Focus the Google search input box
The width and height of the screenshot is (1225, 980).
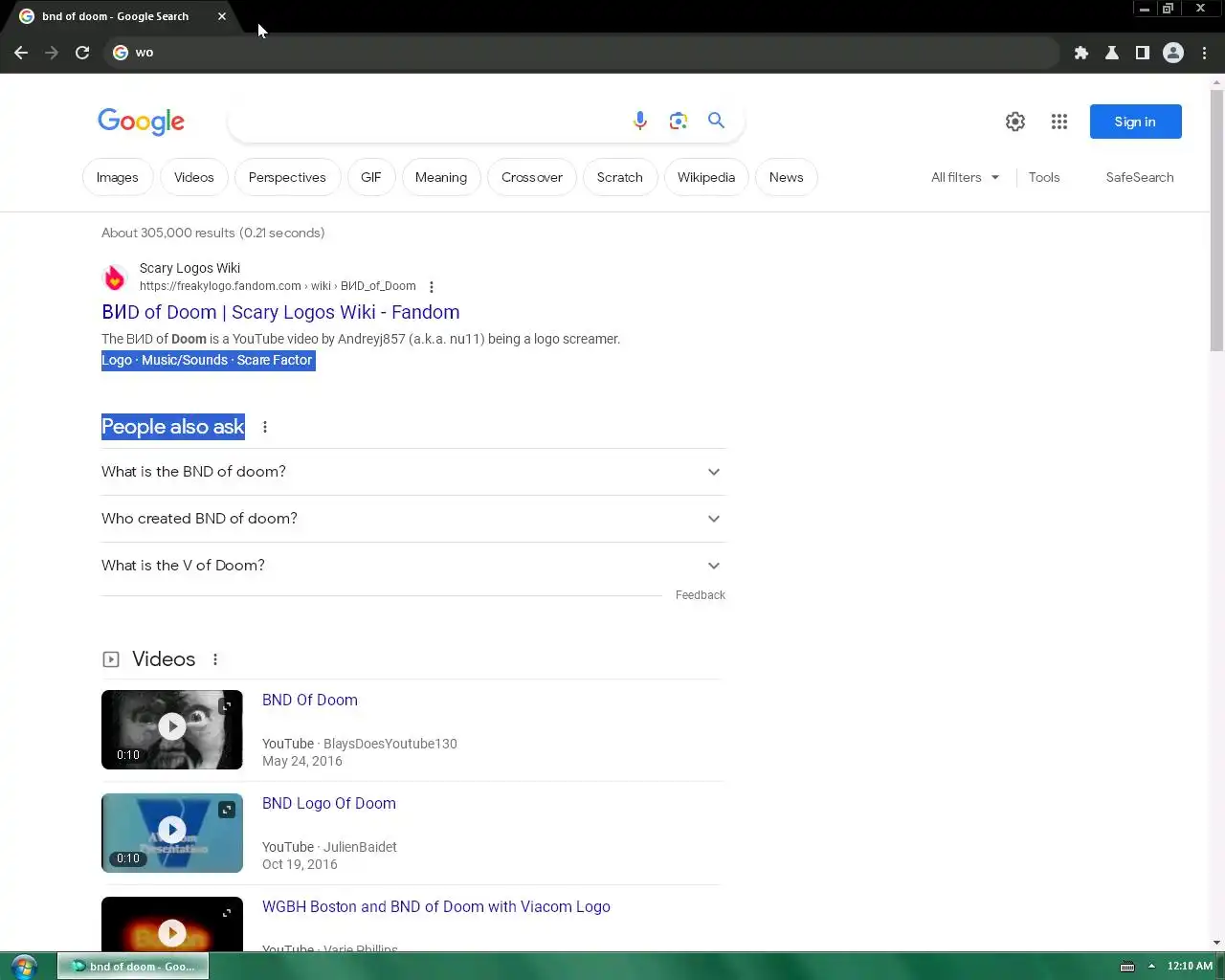426,122
